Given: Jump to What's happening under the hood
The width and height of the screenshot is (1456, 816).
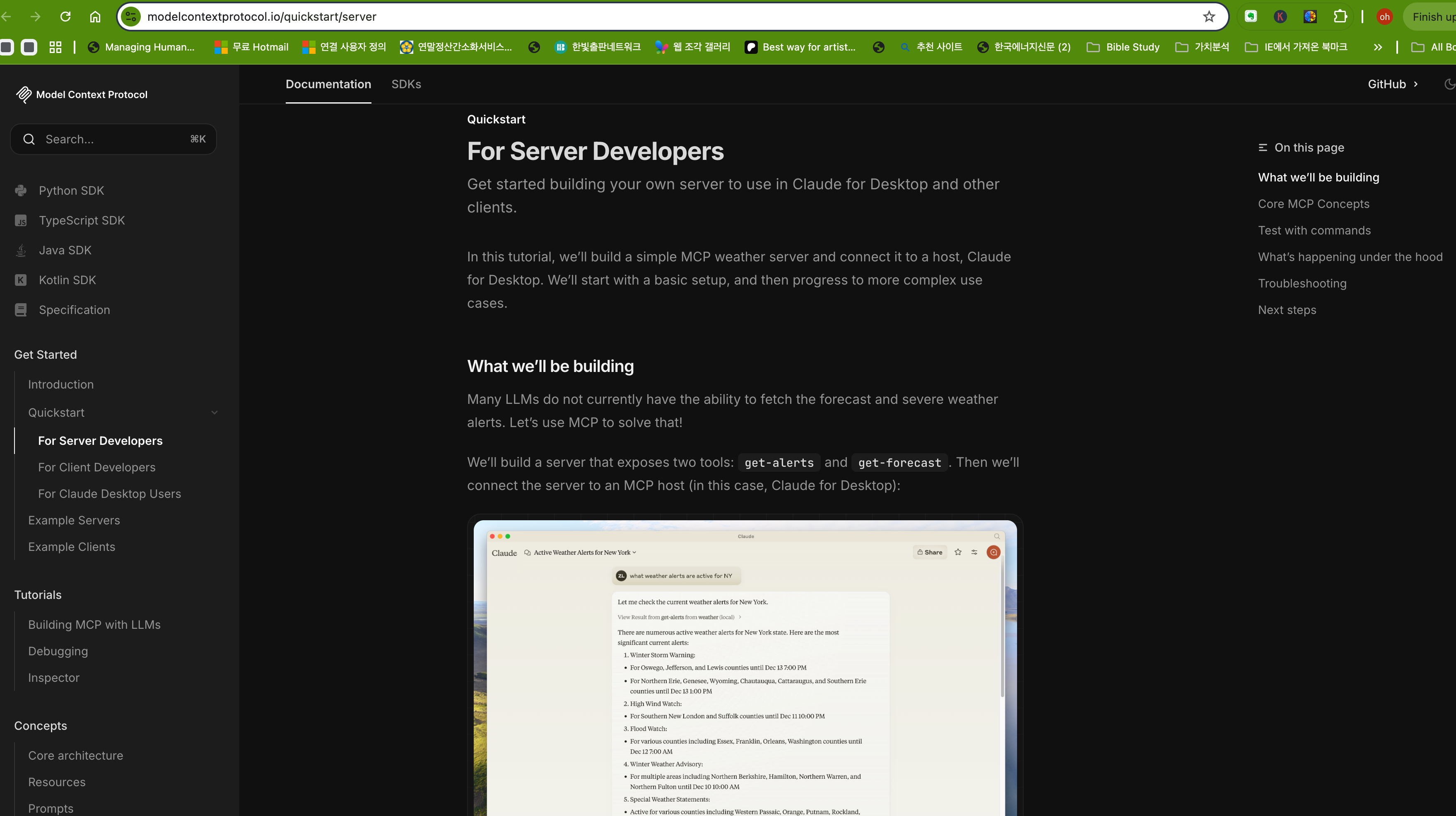Looking at the screenshot, I should 1350,257.
